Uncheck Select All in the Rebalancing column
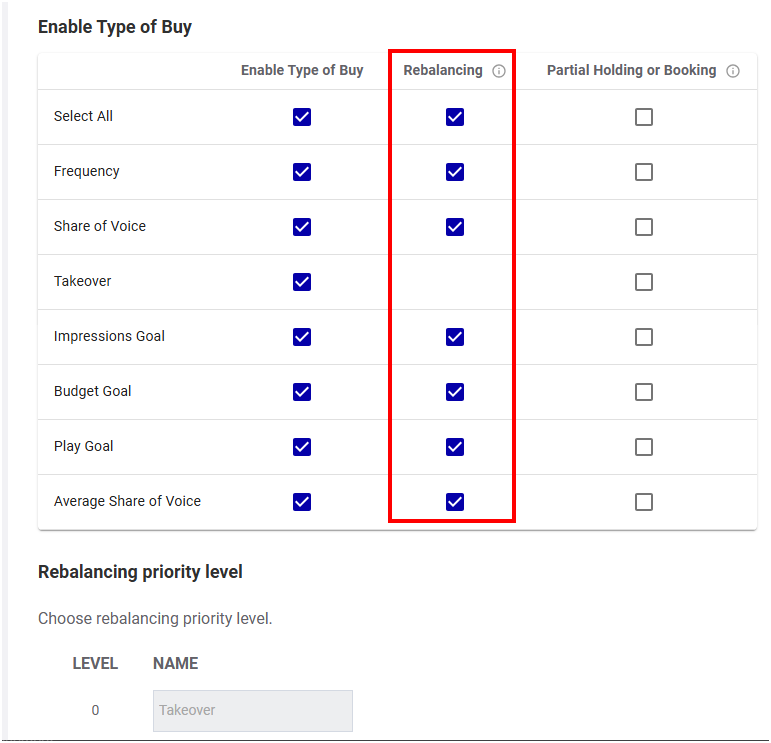The width and height of the screenshot is (771, 743). (x=455, y=117)
